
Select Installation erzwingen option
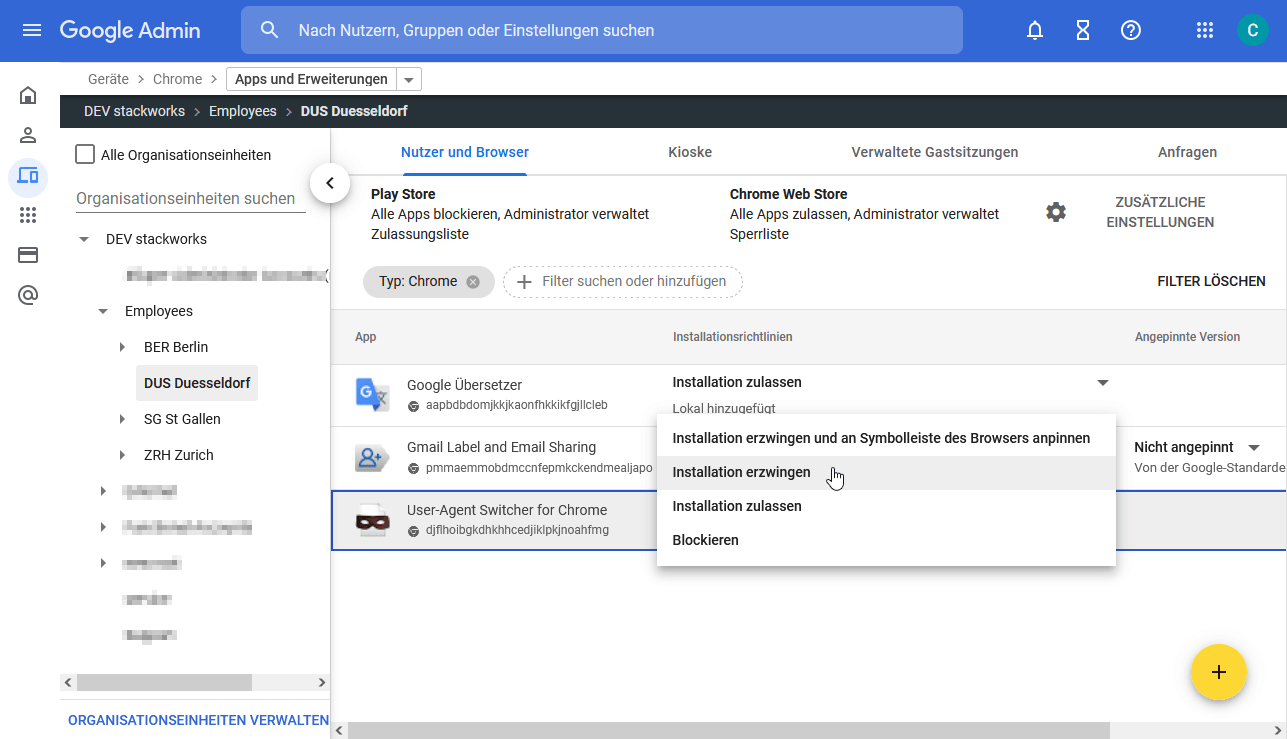click(886, 472)
